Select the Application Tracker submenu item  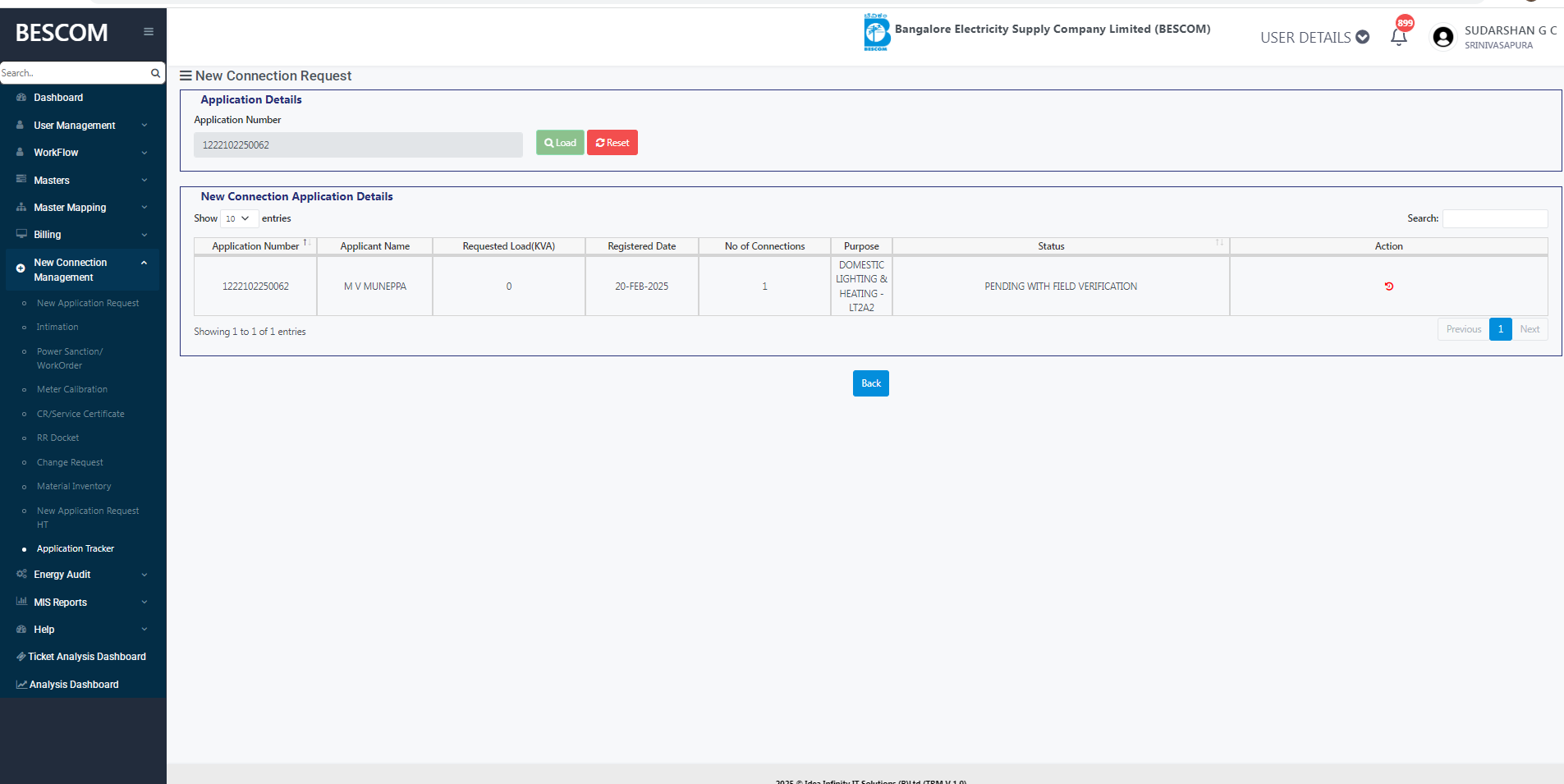76,548
